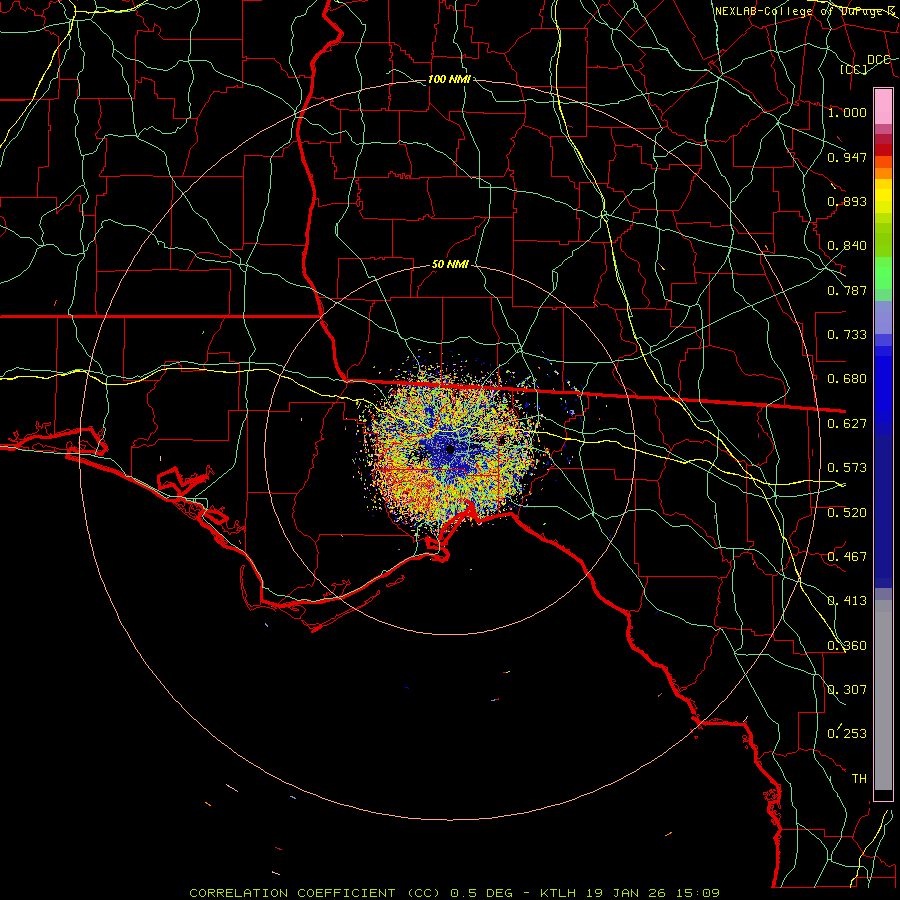
Task: Click the 0.253 legend value
Action: 847,734
